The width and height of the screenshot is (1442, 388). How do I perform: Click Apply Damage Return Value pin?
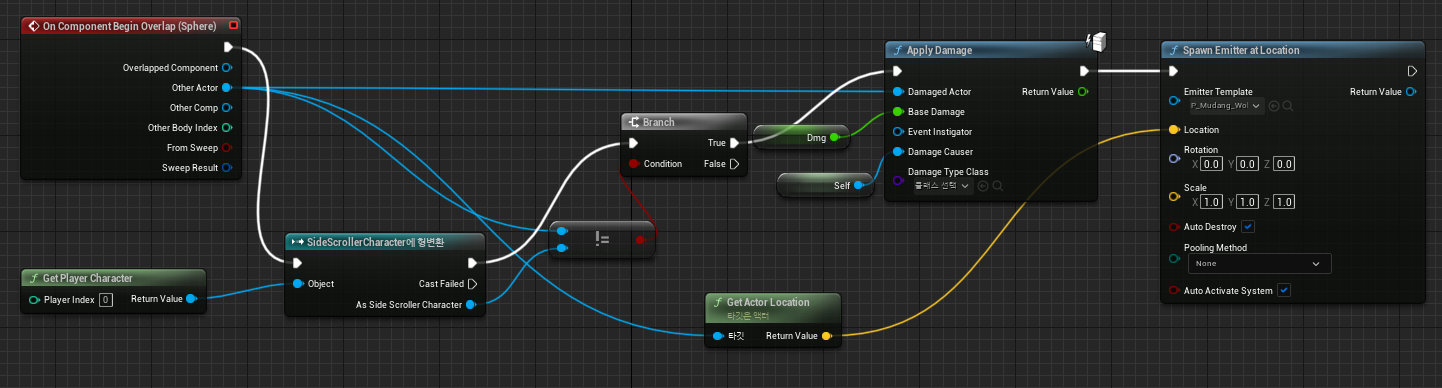coord(1083,92)
